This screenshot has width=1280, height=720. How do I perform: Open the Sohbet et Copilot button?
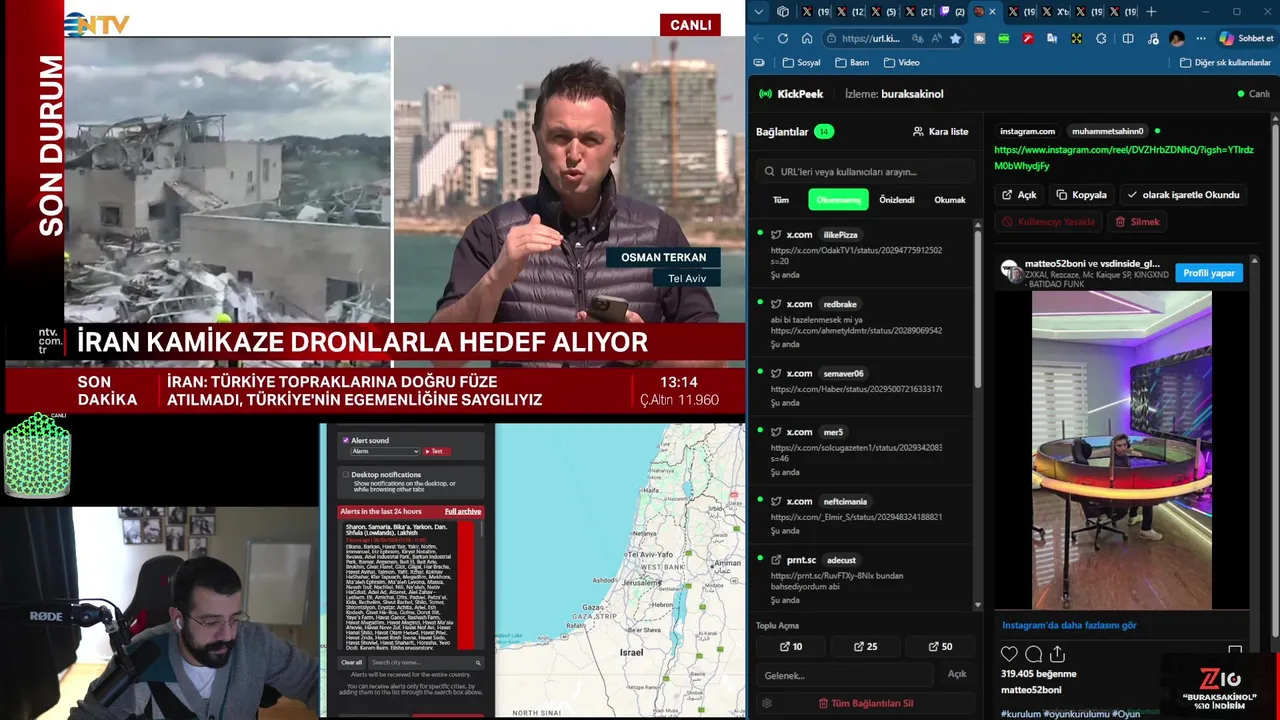click(1247, 38)
